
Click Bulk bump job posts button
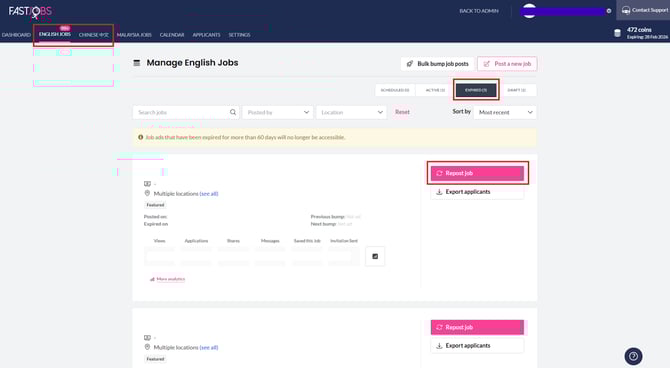[438, 64]
